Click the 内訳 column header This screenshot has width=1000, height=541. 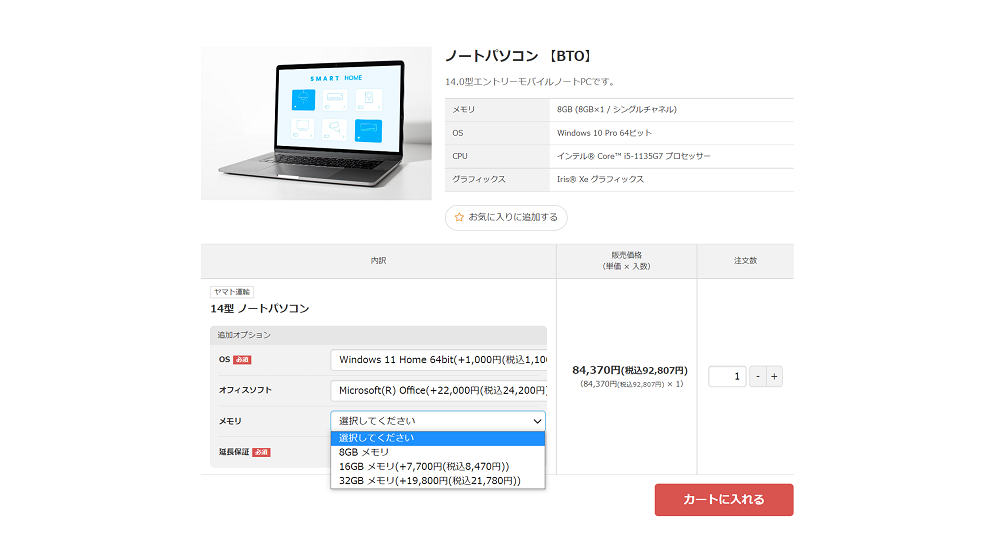point(378,261)
